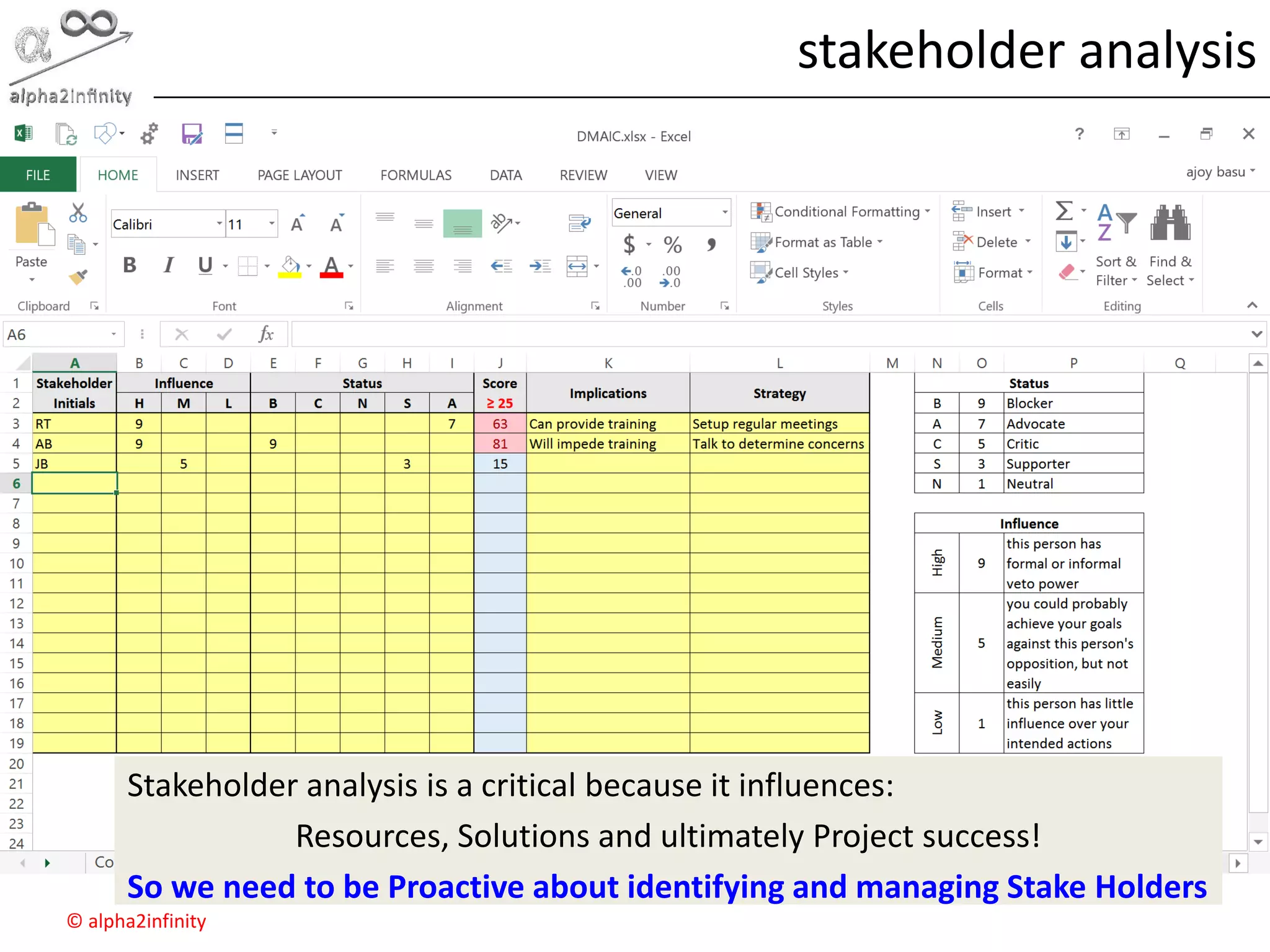Switch to the FORMULAS tab
Image resolution: width=1270 pixels, height=952 pixels.
click(x=415, y=175)
